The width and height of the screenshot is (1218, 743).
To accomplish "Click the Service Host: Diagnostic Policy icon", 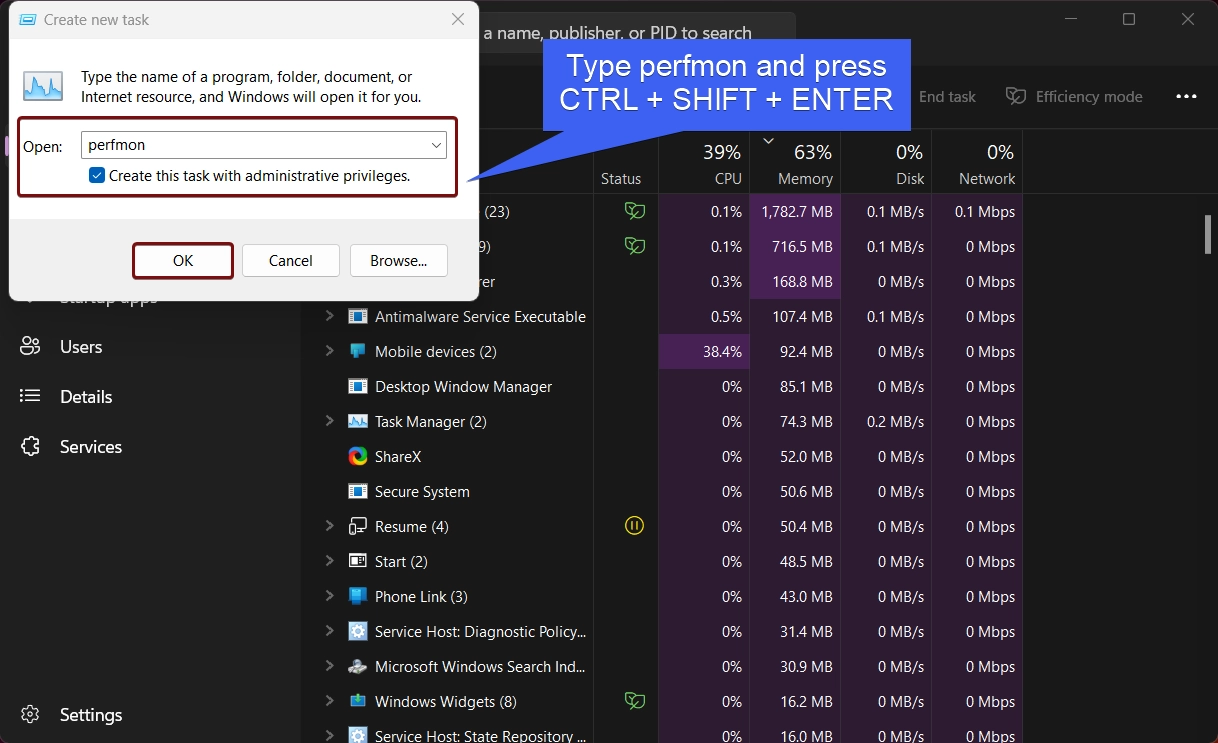I will click(357, 631).
